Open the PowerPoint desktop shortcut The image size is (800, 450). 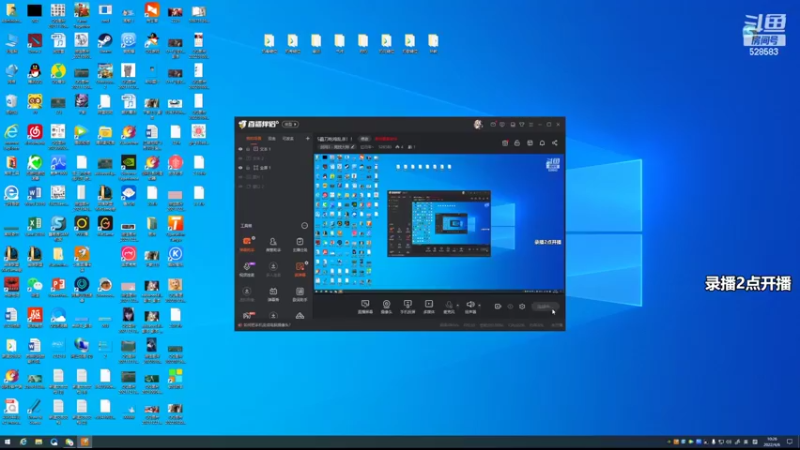pyautogui.click(x=58, y=287)
